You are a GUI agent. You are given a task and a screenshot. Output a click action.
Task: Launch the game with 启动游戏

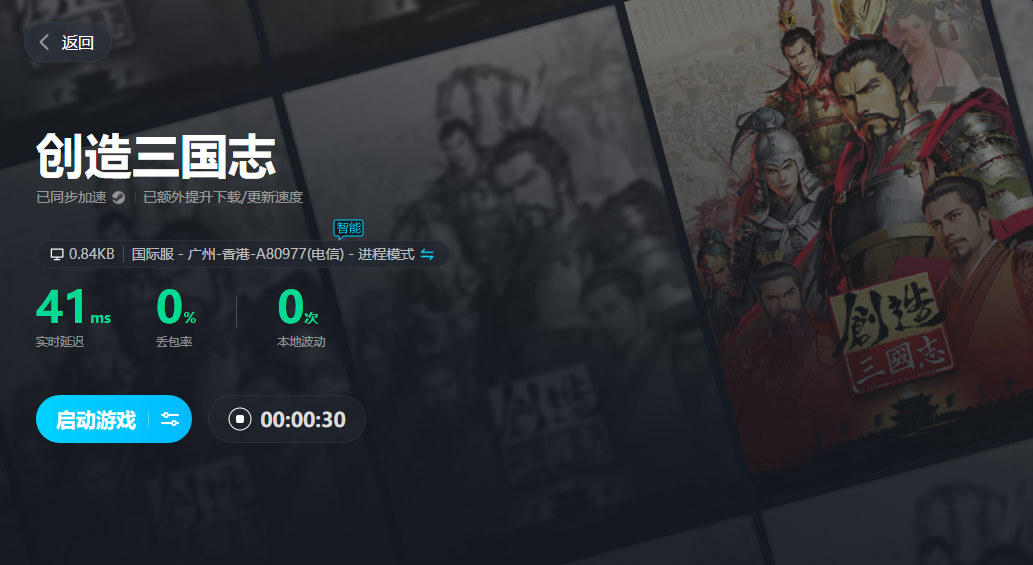(x=96, y=419)
